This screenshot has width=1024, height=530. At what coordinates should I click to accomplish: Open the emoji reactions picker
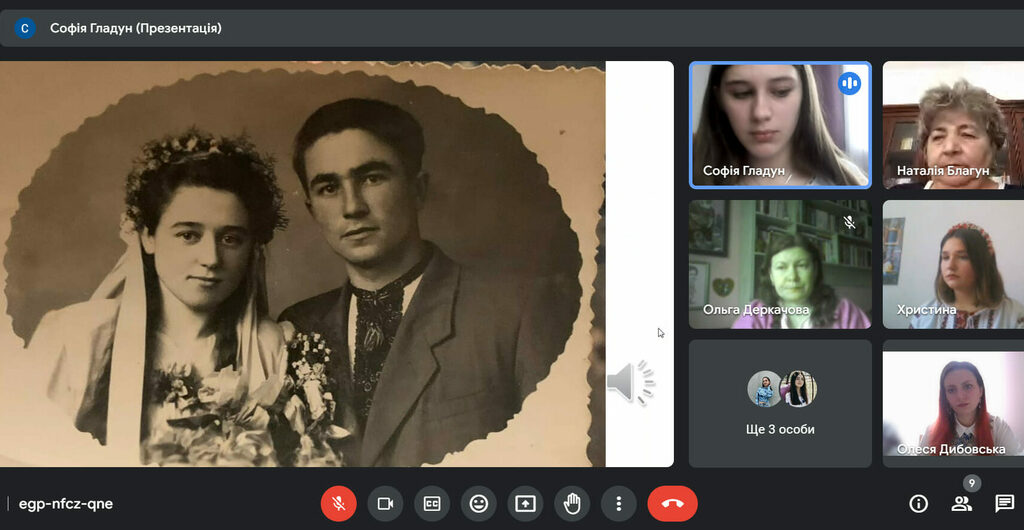click(x=479, y=503)
